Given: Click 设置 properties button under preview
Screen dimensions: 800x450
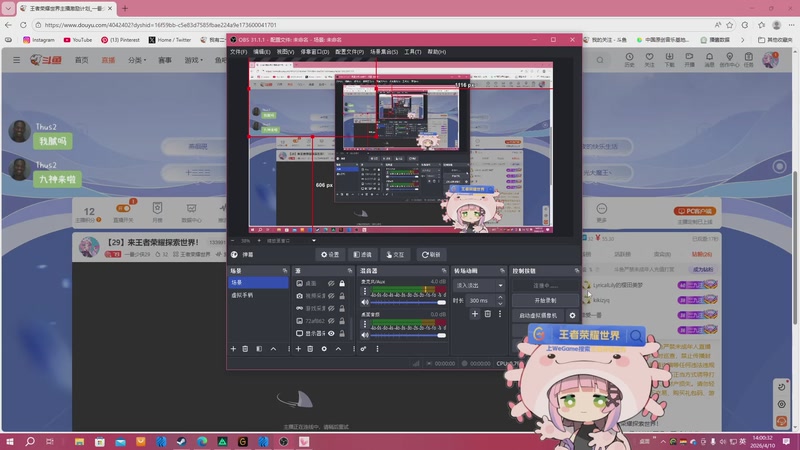Looking at the screenshot, I should click(330, 255).
